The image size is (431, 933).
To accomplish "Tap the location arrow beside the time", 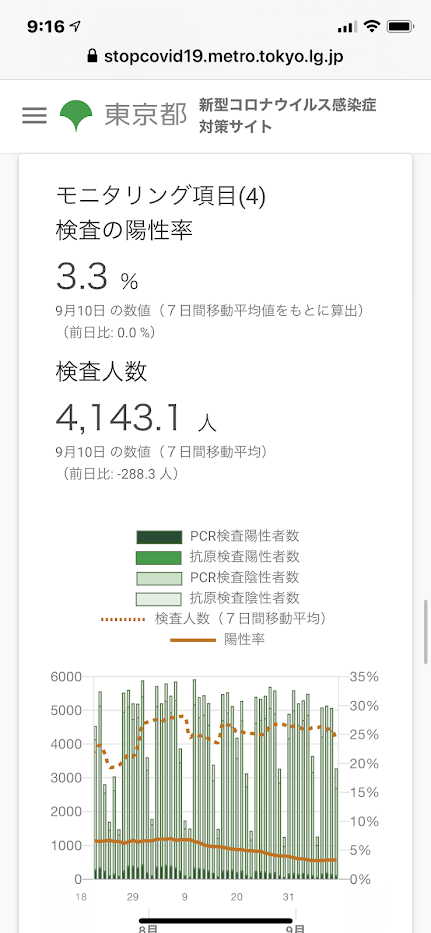I will tap(76, 27).
